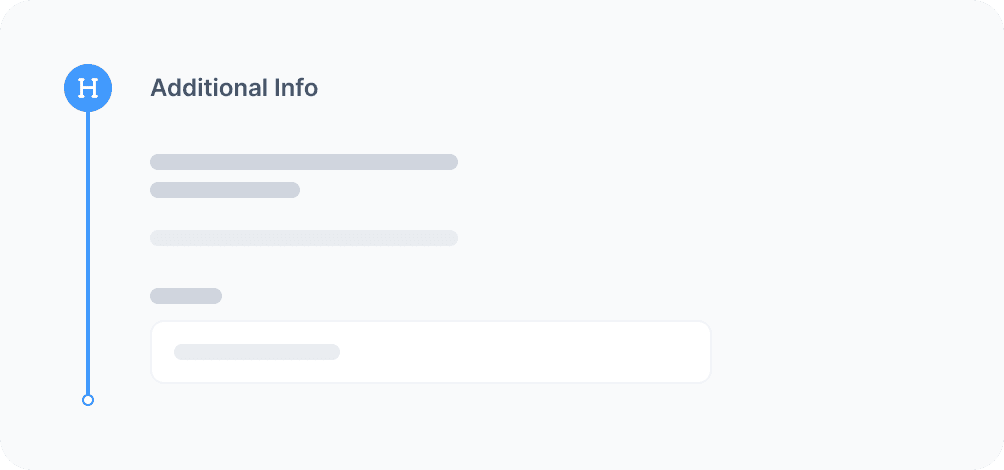
Task: Click the light gray placeholder line
Action: pos(304,238)
